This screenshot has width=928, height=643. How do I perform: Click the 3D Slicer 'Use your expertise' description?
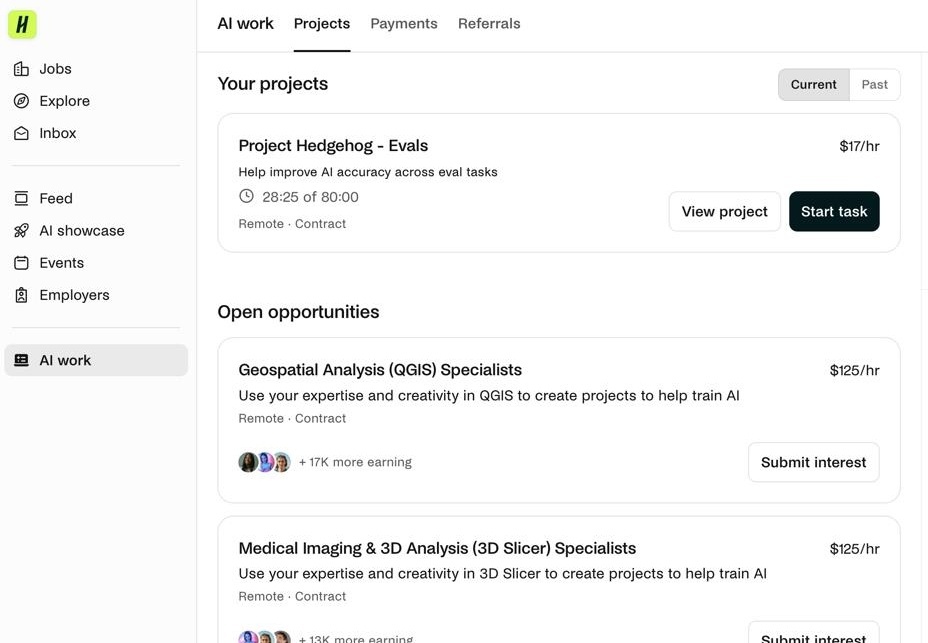(502, 574)
